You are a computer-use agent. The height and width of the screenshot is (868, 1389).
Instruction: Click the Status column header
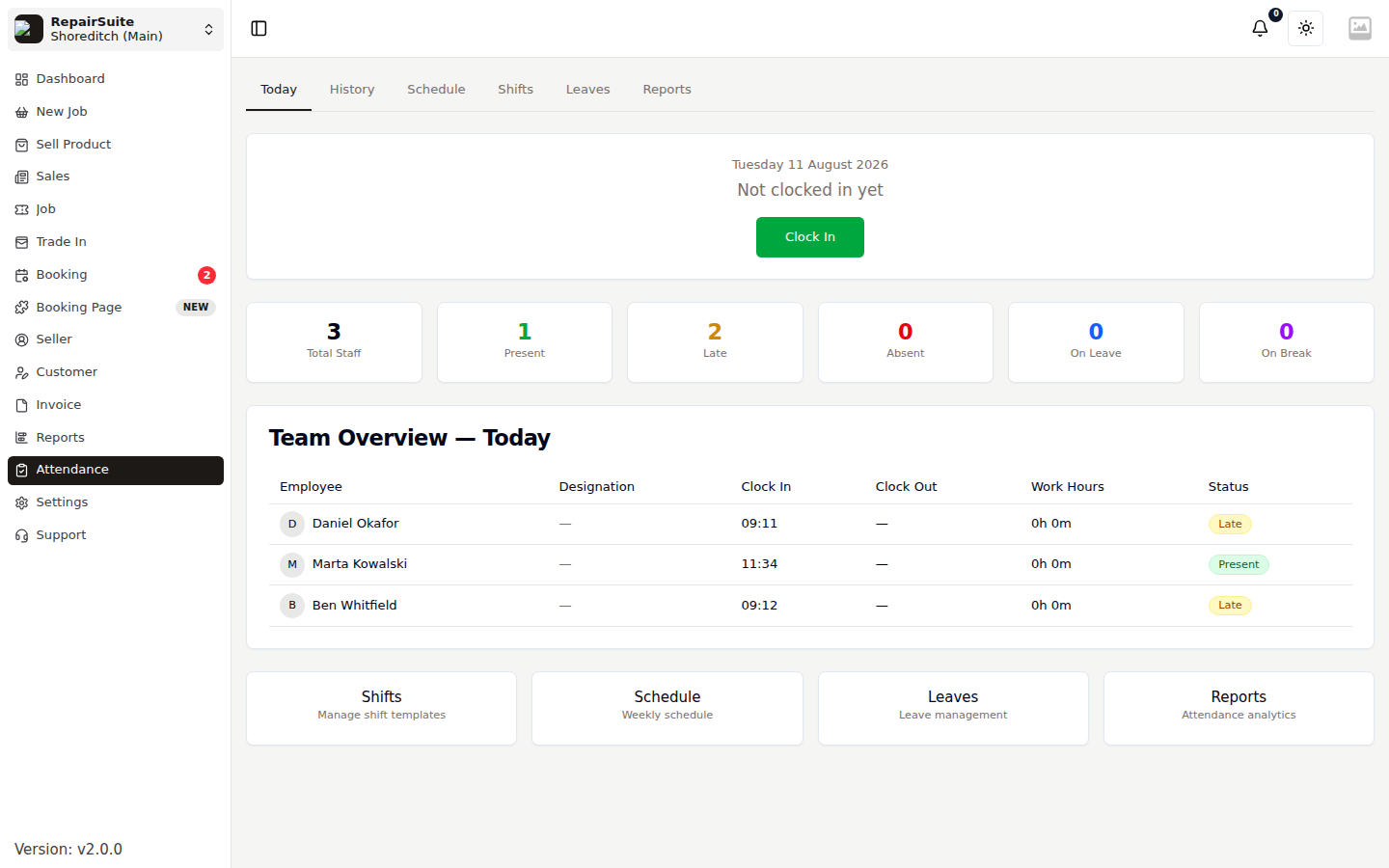tap(1228, 487)
